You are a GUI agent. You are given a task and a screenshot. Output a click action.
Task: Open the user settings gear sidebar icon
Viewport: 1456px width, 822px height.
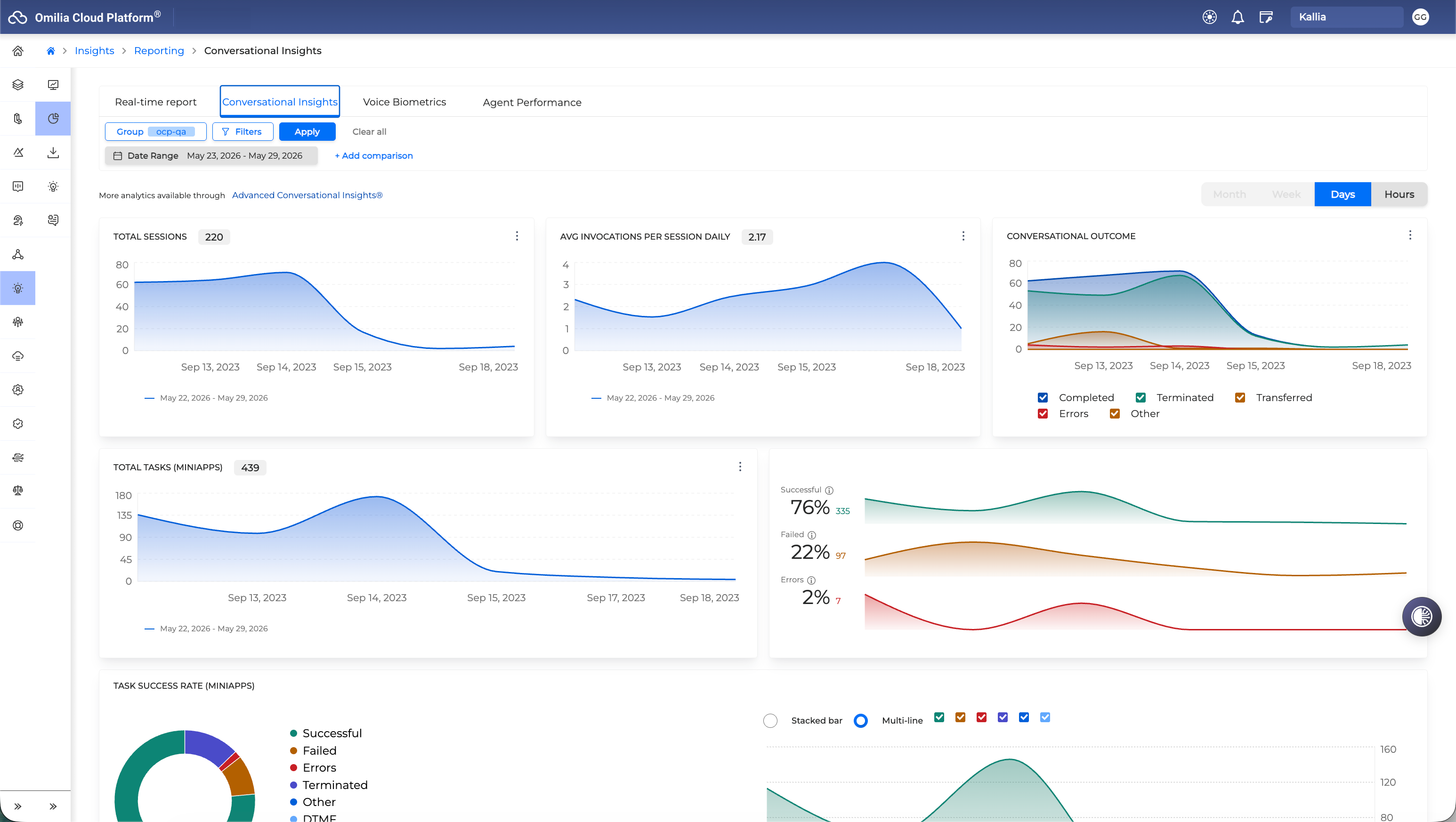pos(18,390)
